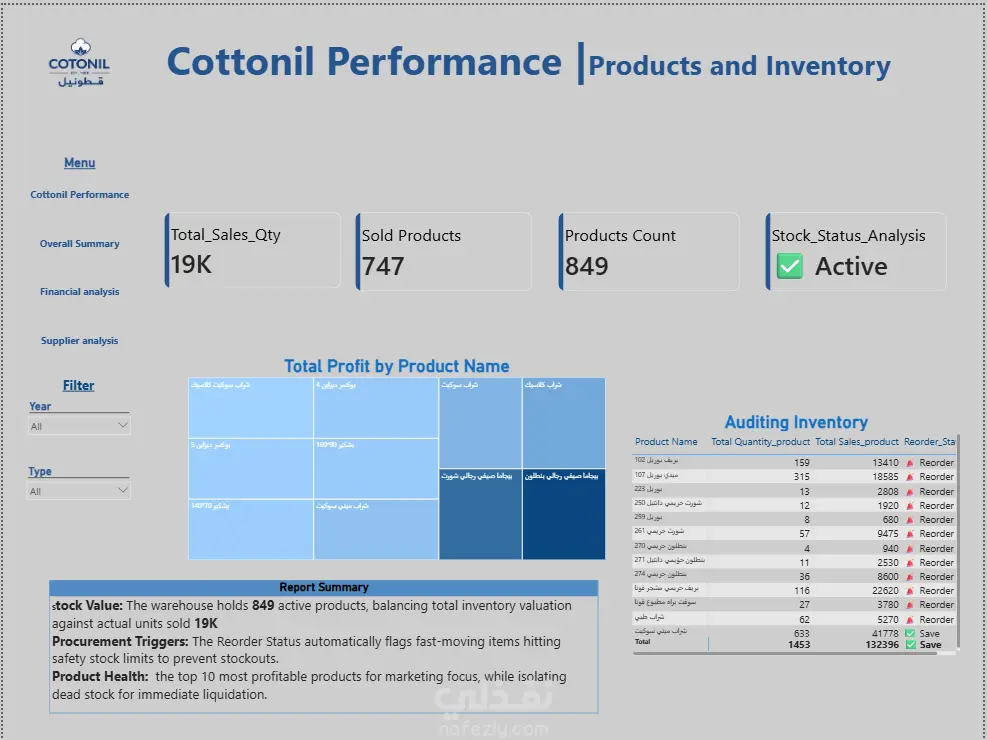Screen dimensions: 987x740
Task: Click the Auditing Inventory vertical scrollbar
Action: (x=958, y=541)
